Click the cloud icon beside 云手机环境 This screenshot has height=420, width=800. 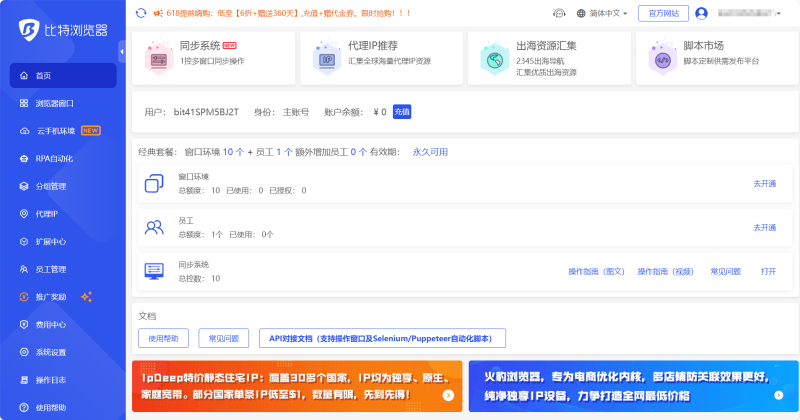click(x=24, y=131)
